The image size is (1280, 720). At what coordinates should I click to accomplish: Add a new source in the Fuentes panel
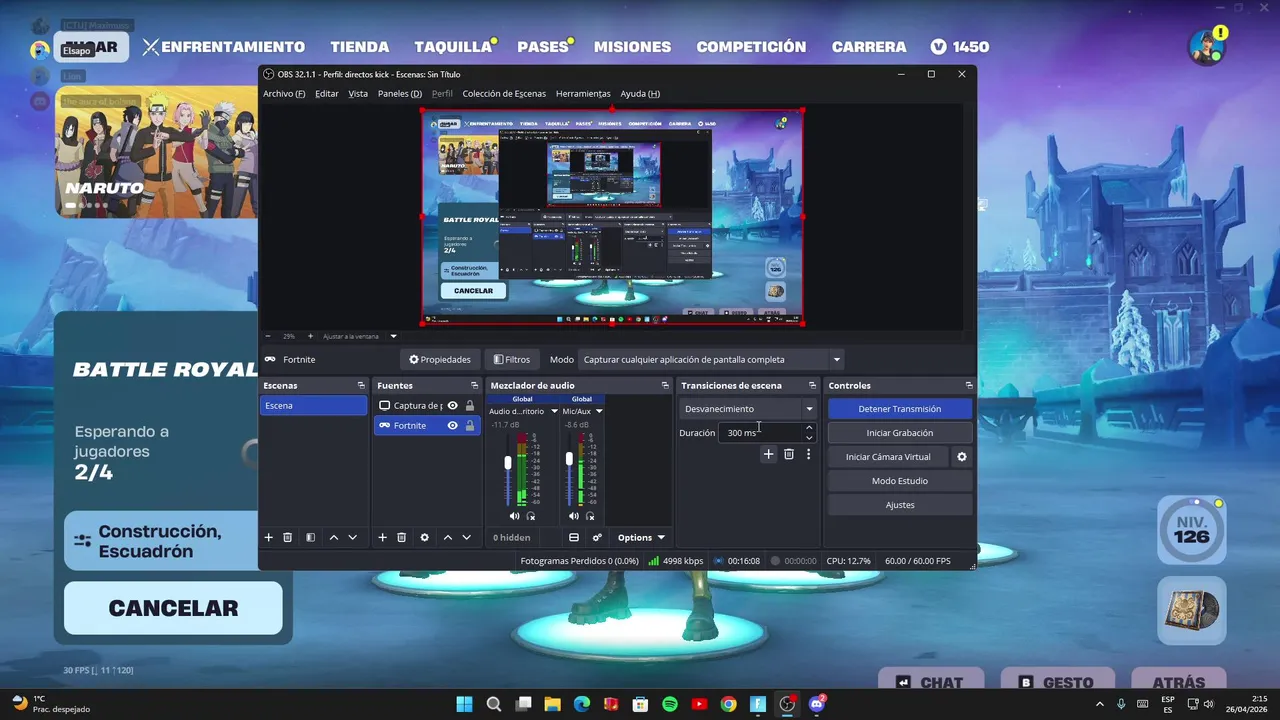point(382,538)
